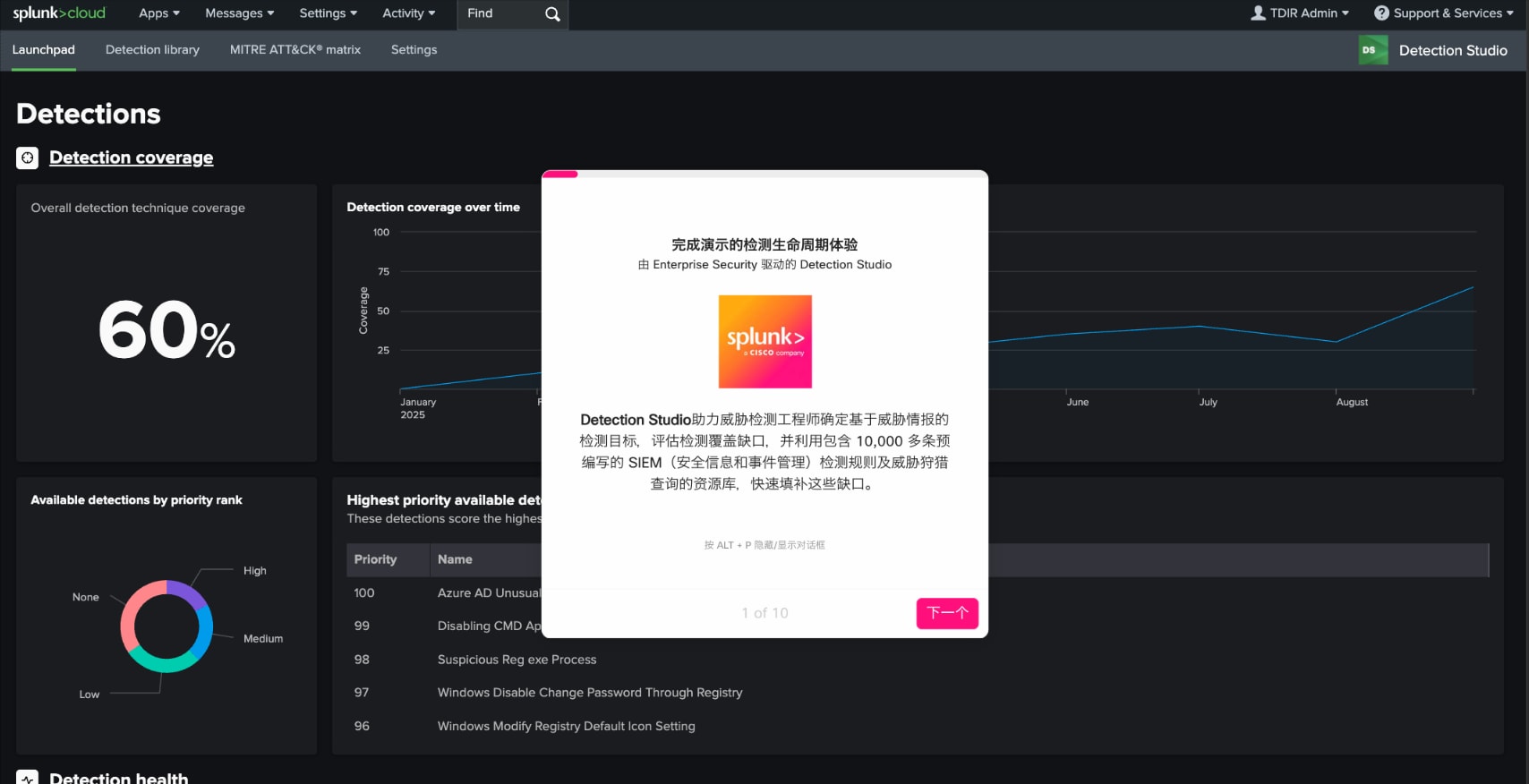
Task: Click the priority 100 cell
Action: 364,593
